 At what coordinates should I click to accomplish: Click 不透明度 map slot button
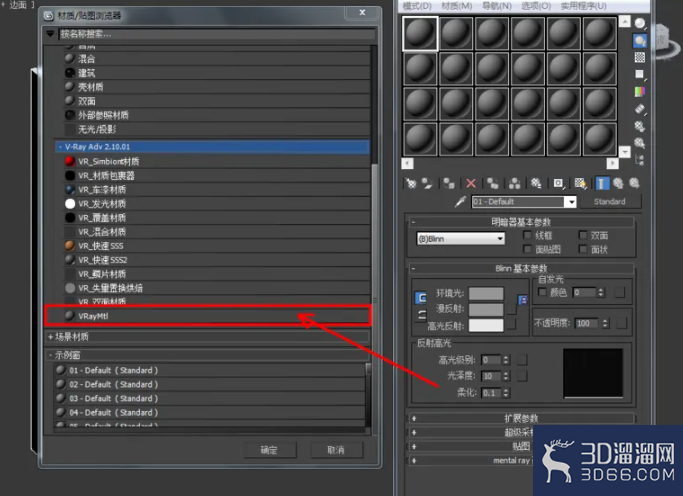[622, 323]
